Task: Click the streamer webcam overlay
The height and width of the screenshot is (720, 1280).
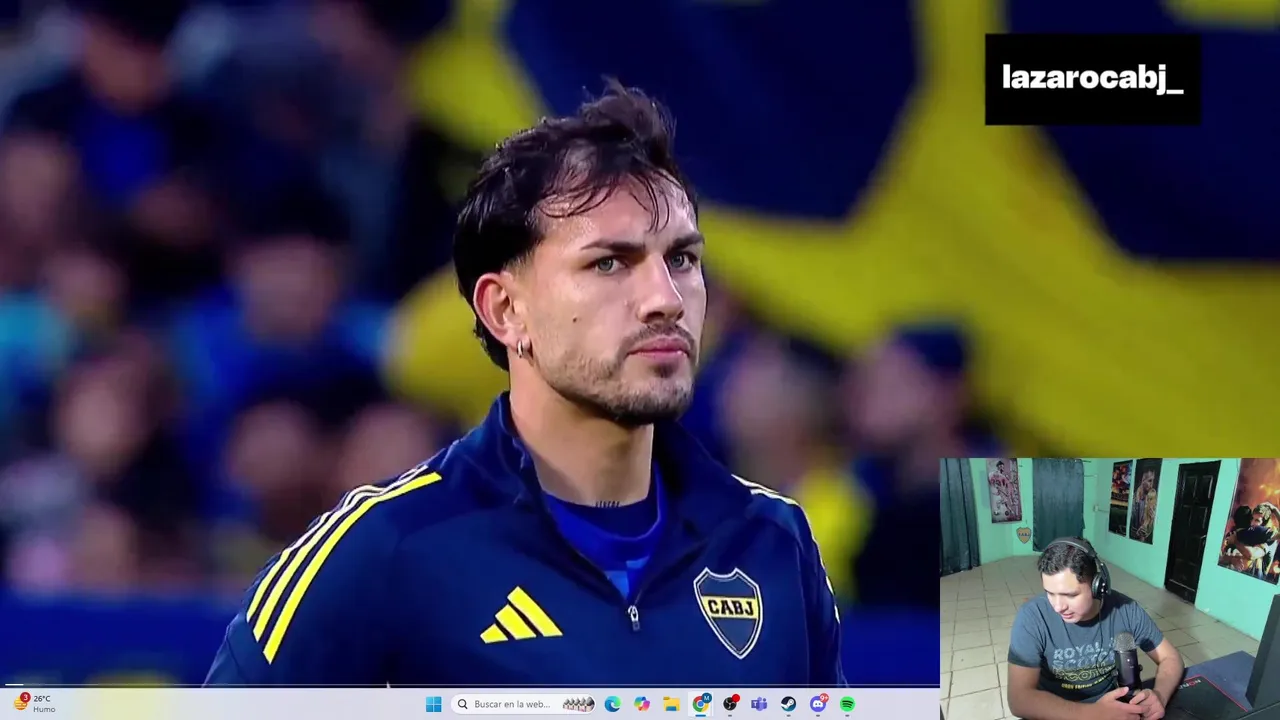Action: pyautogui.click(x=1110, y=589)
